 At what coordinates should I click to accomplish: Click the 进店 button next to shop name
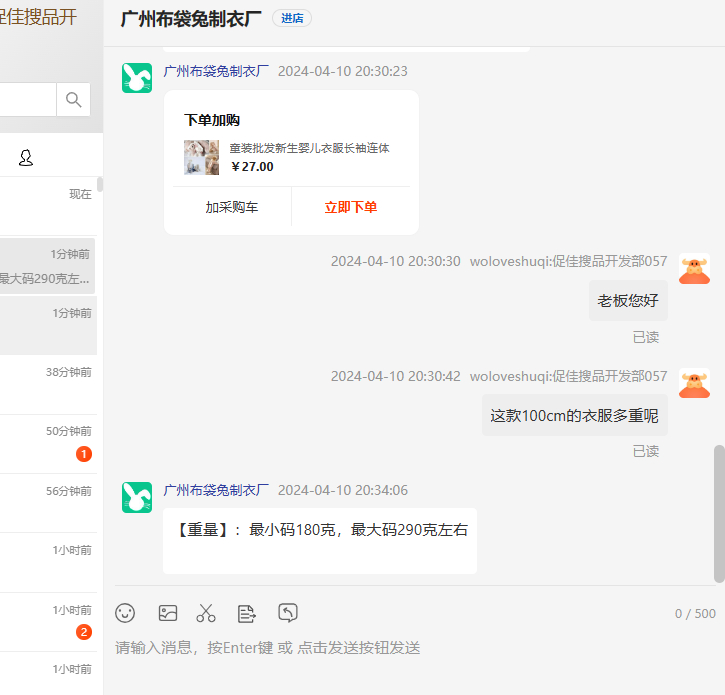tap(292, 18)
